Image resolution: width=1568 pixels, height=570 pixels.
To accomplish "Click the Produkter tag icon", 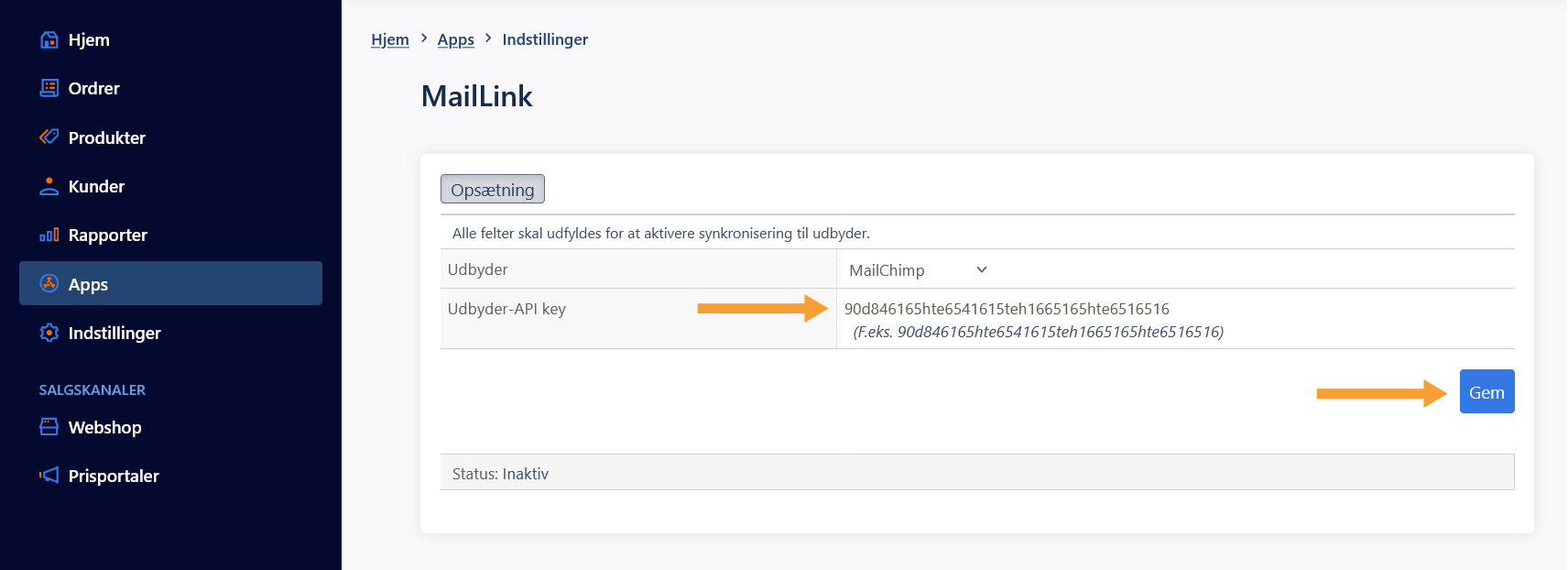I will pos(49,137).
